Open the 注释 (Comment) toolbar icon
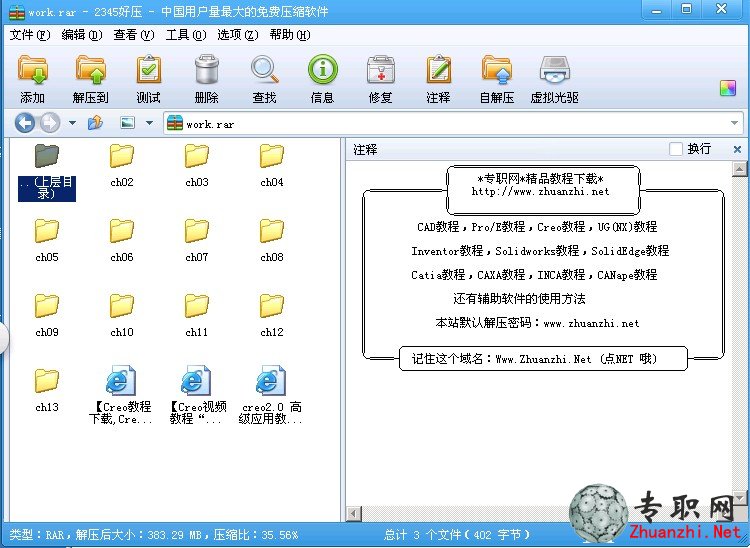The height and width of the screenshot is (548, 750). click(438, 78)
